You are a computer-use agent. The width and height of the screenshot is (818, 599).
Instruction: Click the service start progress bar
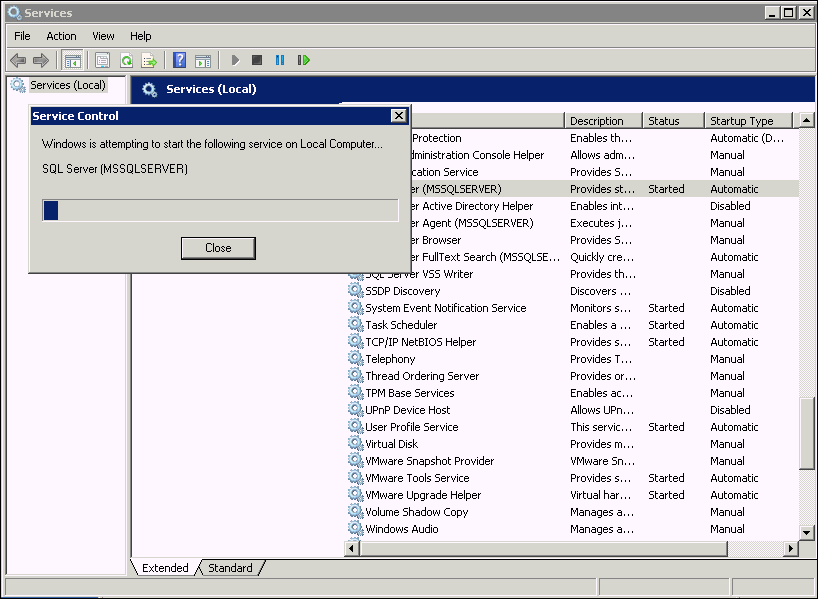(220, 210)
